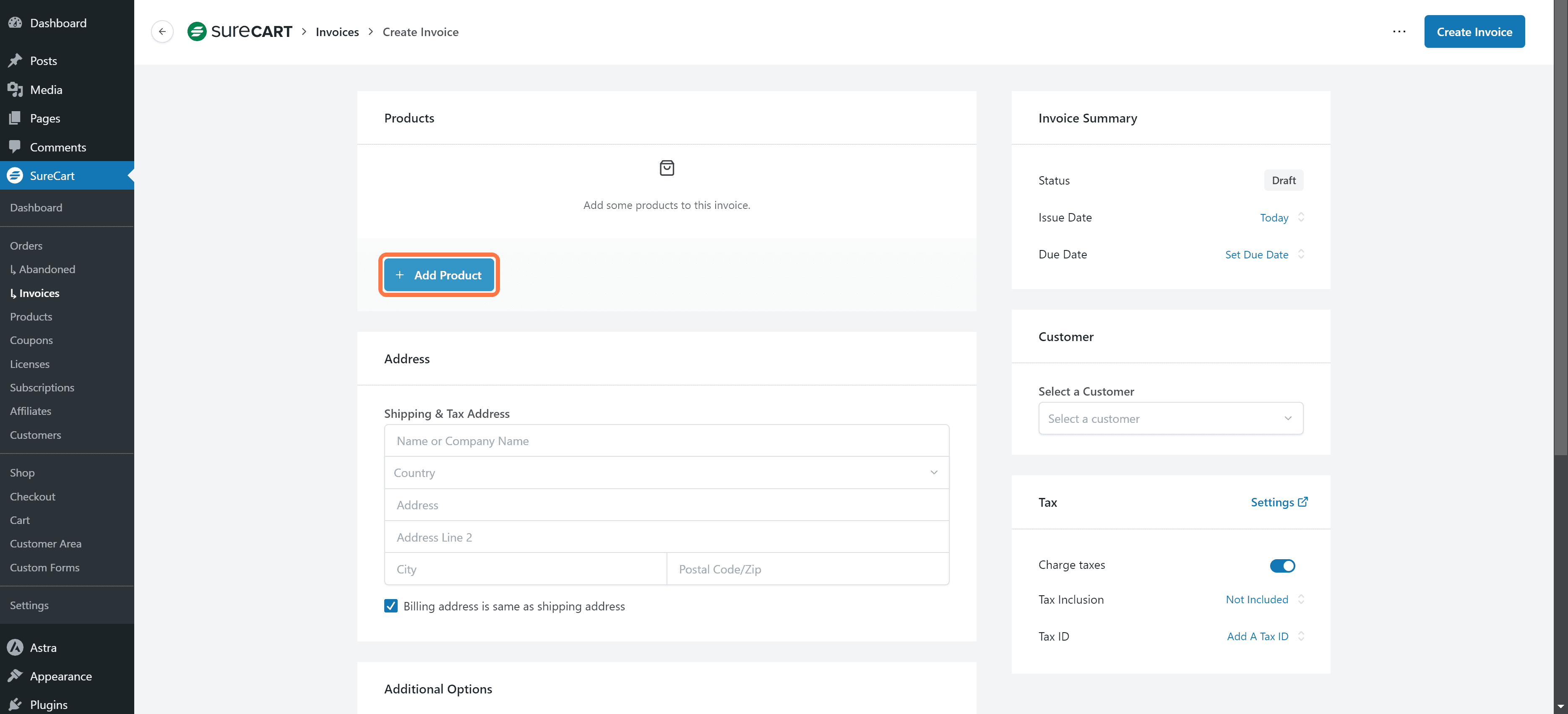Click the shopping bag icon in Products

tap(667, 168)
